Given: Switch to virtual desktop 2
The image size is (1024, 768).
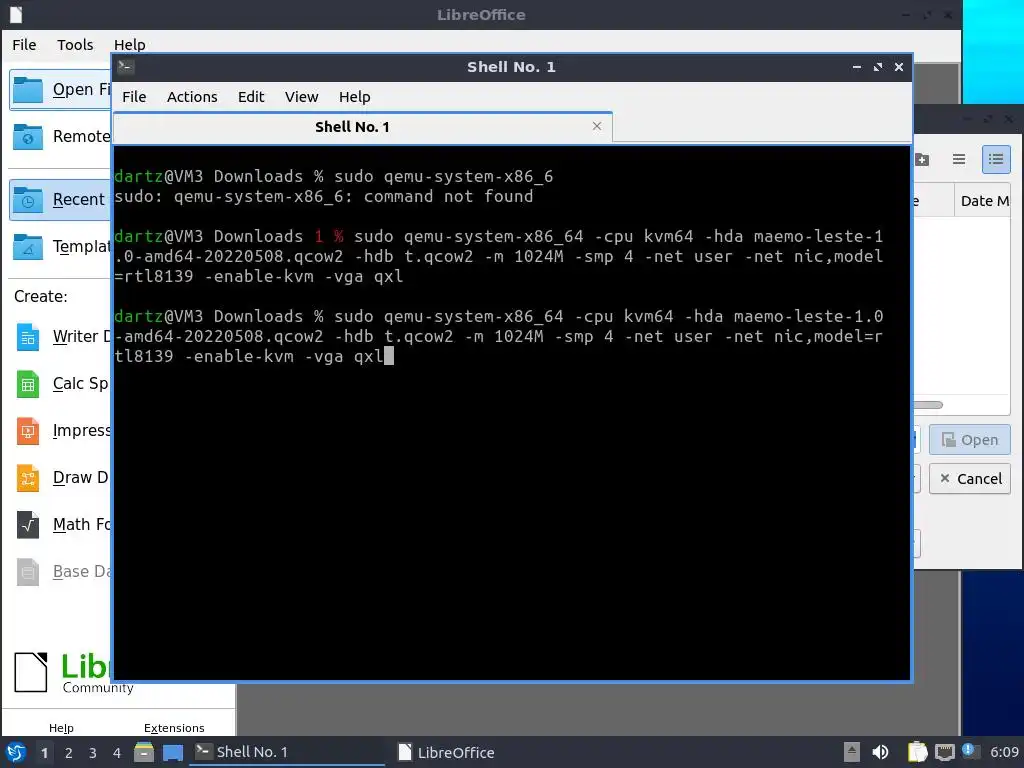Looking at the screenshot, I should (x=69, y=753).
